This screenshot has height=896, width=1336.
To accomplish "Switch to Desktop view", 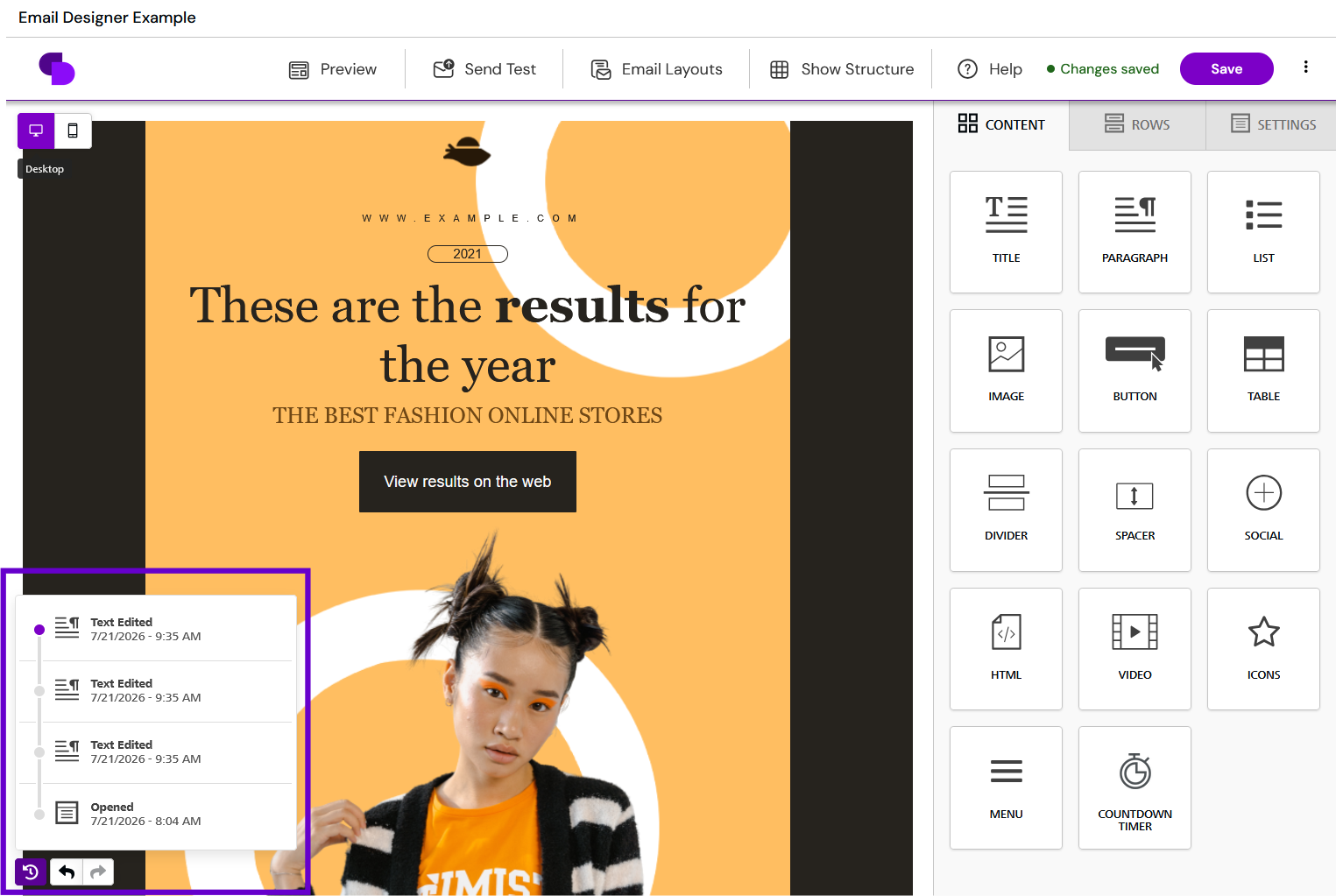I will 36,131.
